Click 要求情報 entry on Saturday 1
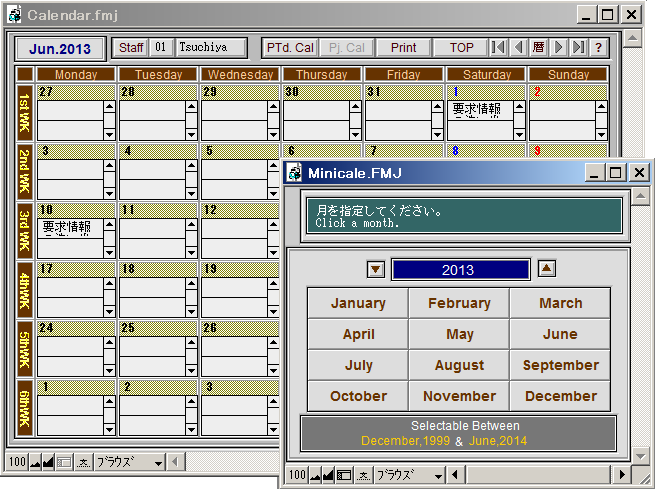The image size is (655, 489). point(480,110)
